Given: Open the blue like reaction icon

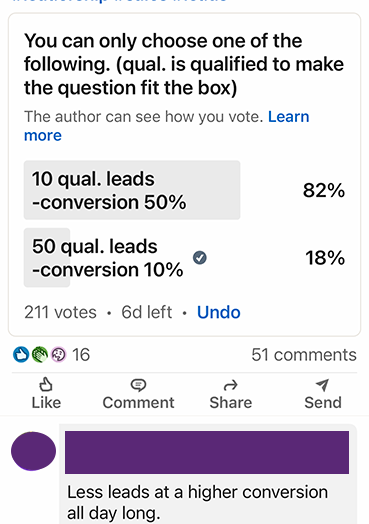Looking at the screenshot, I should [x=21, y=355].
